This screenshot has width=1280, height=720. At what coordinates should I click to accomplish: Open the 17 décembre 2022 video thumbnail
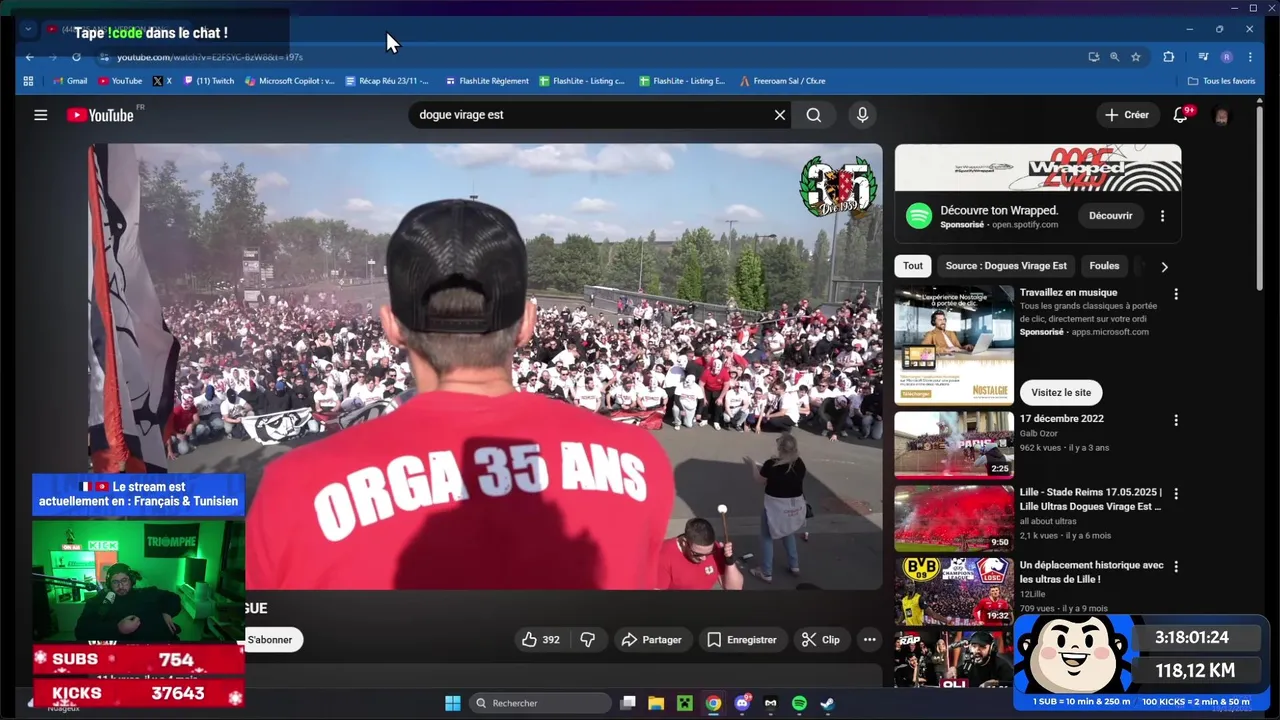(954, 444)
